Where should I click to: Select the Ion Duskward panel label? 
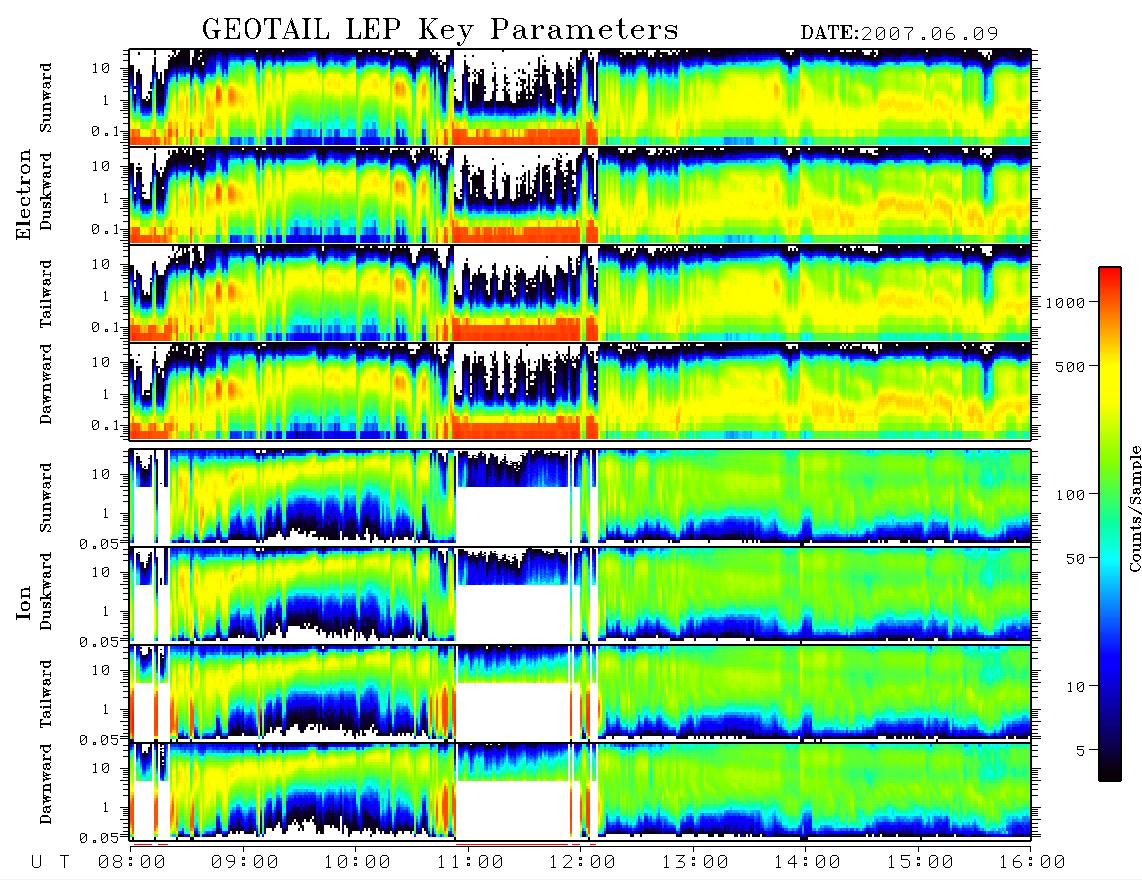(46, 592)
